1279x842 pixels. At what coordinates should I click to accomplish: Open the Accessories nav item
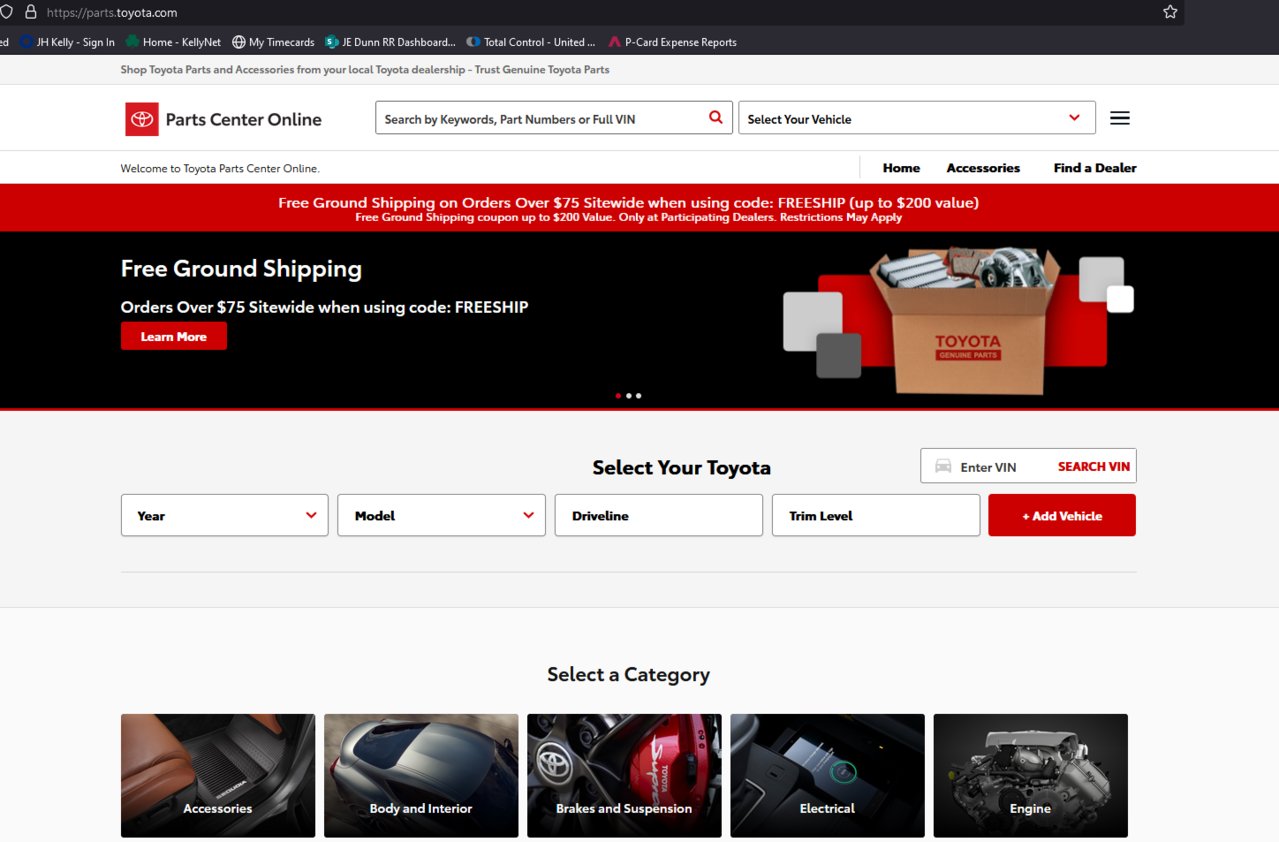click(983, 168)
